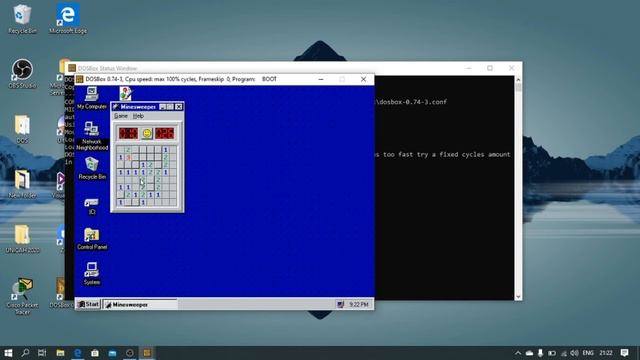The height and width of the screenshot is (360, 640).
Task: Open the Windows 10 Start menu
Action: pyautogui.click(x=8, y=353)
